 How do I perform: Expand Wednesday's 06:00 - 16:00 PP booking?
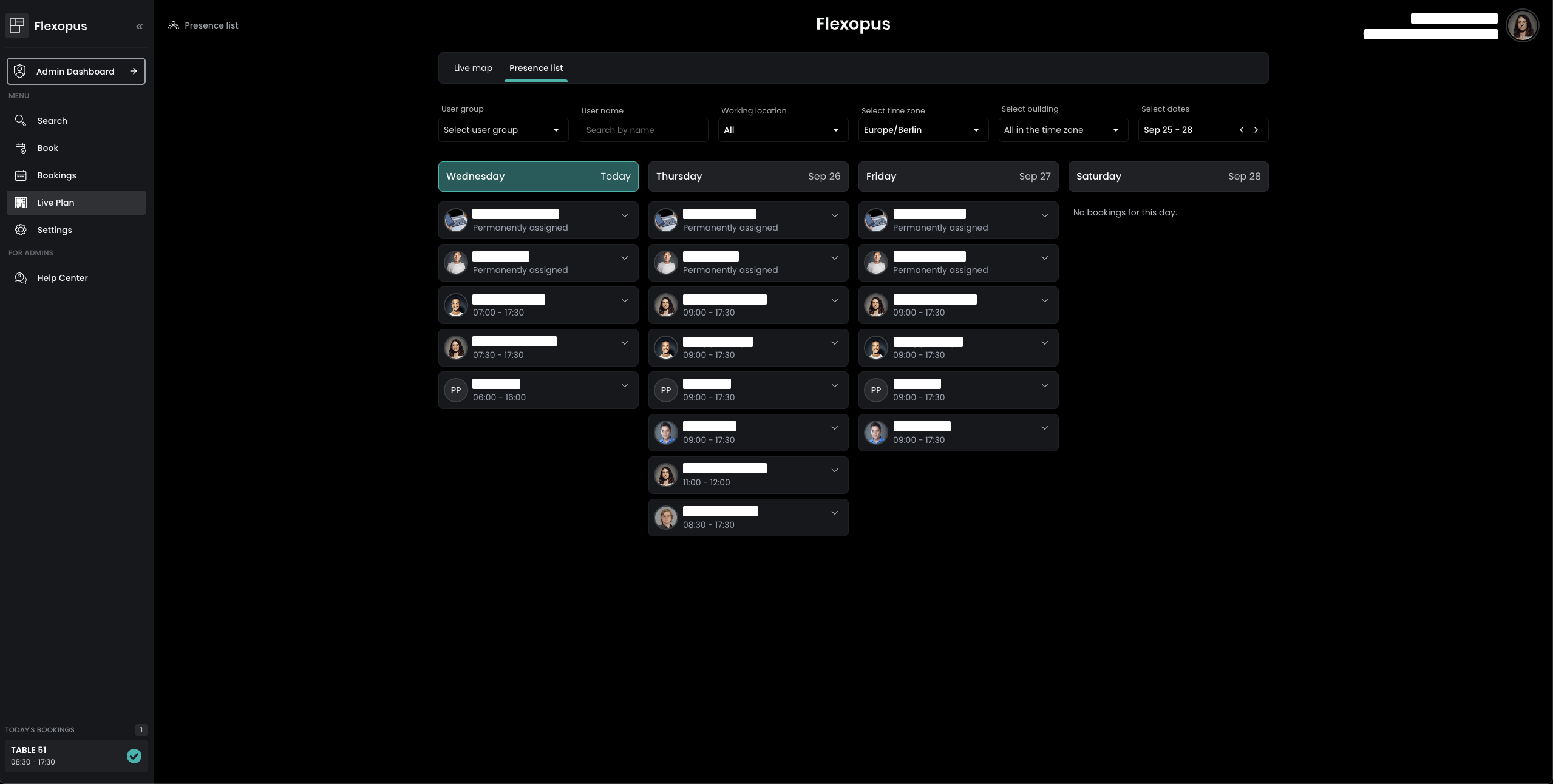[624, 385]
